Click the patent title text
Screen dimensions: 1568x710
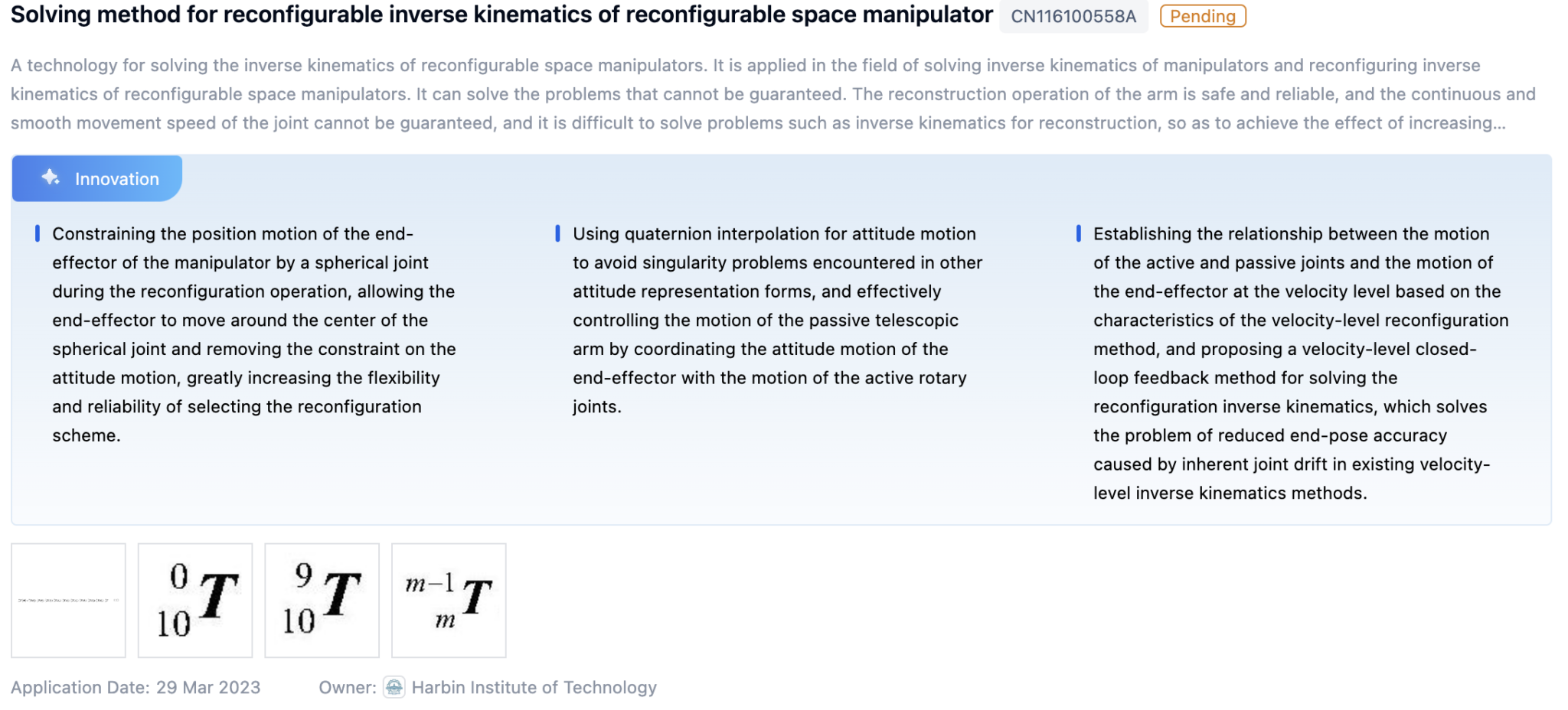pyautogui.click(x=498, y=14)
